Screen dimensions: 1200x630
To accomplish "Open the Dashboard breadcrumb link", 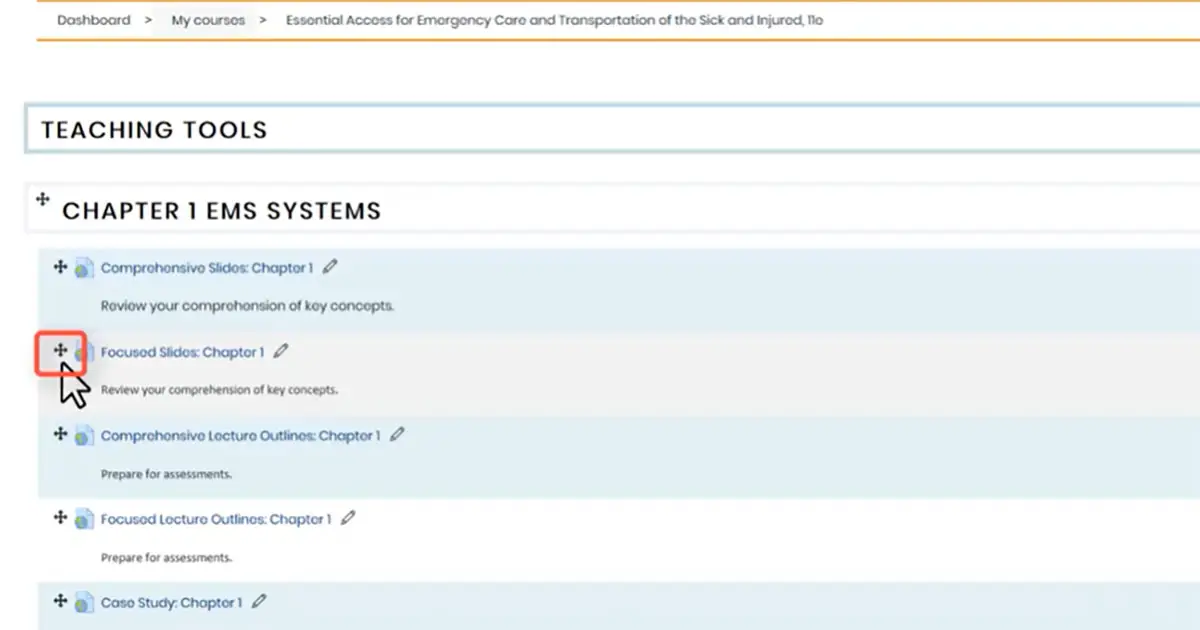I will coord(93,19).
